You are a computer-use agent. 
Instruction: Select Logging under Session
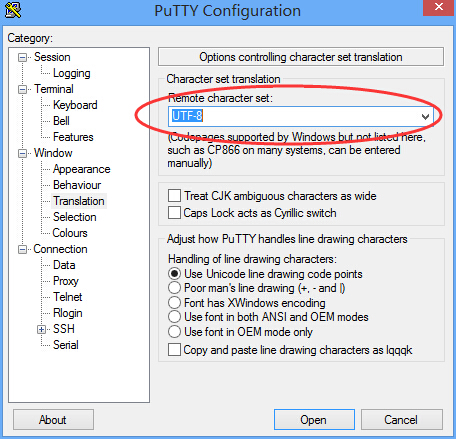(x=72, y=73)
